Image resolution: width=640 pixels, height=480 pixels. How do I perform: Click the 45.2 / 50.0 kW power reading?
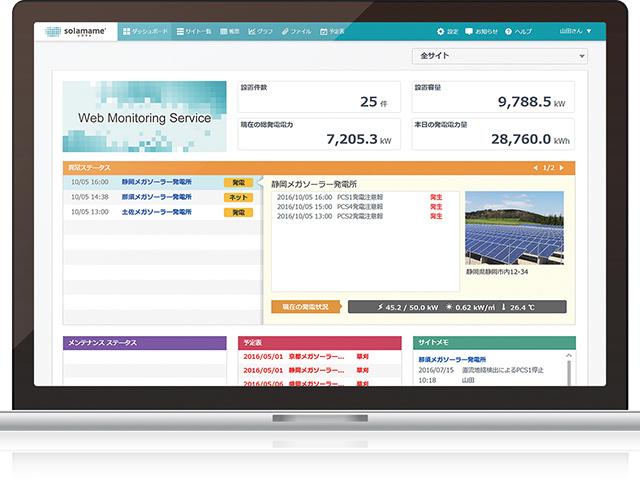tap(407, 307)
